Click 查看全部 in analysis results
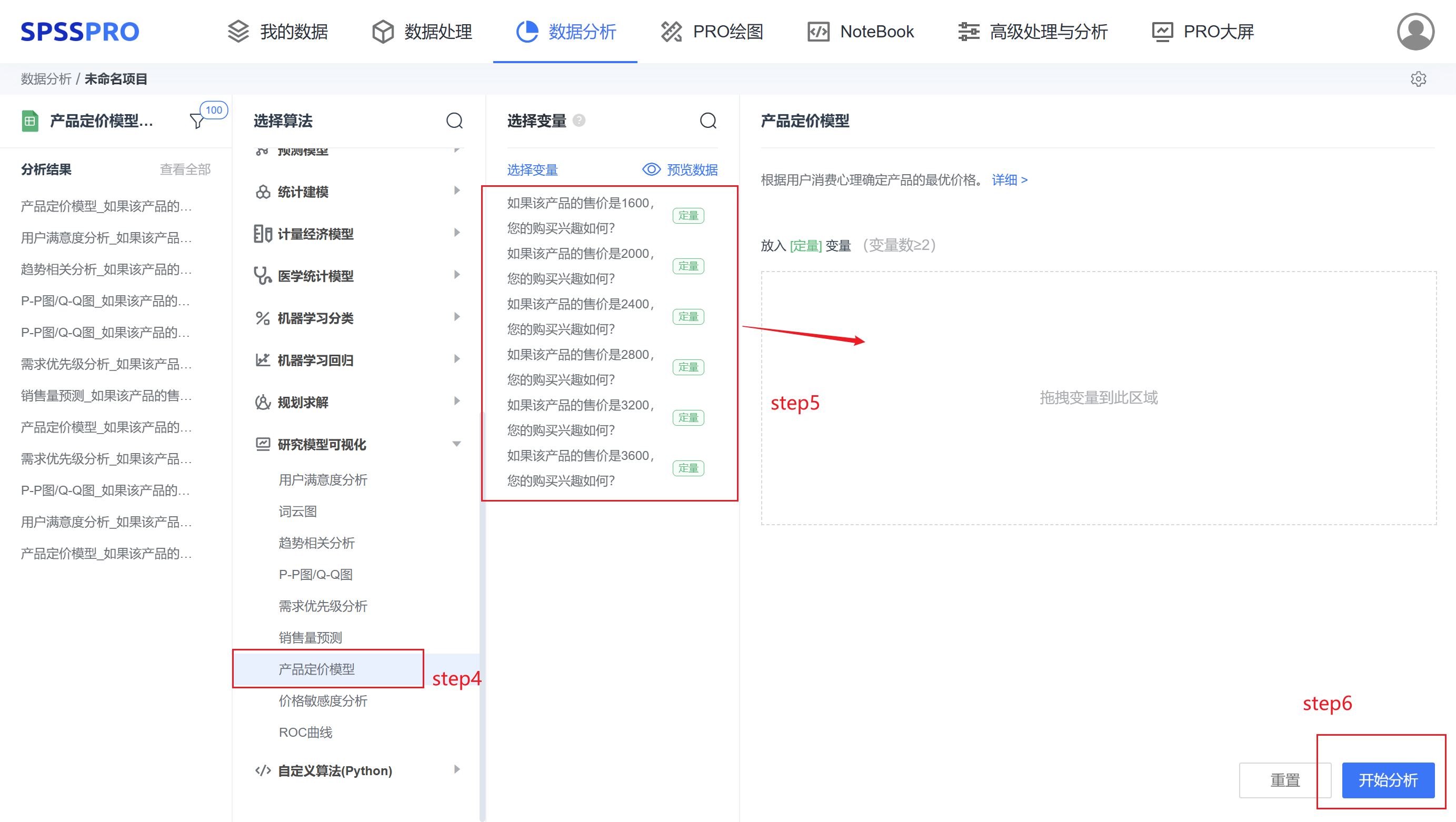Viewport: 1456px width, 822px height. (x=185, y=169)
